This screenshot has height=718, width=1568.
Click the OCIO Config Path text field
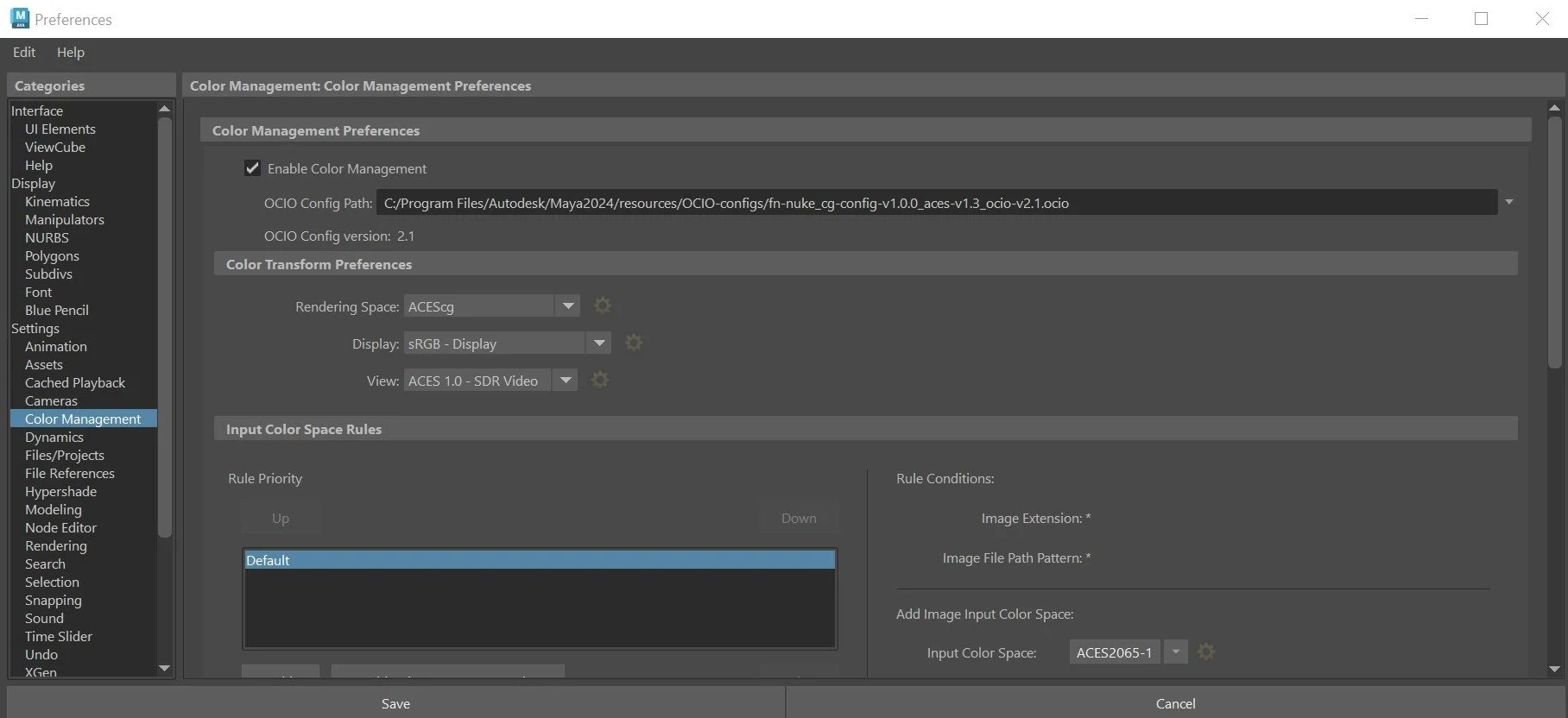[937, 203]
